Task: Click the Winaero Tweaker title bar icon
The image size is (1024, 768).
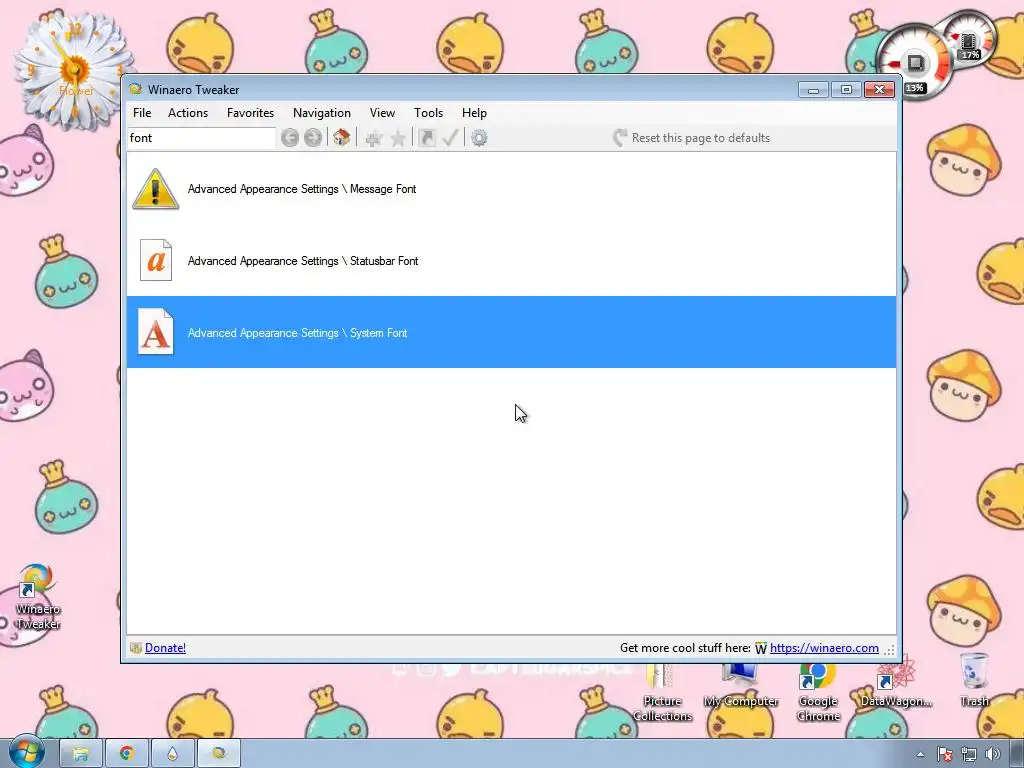Action: (x=136, y=89)
